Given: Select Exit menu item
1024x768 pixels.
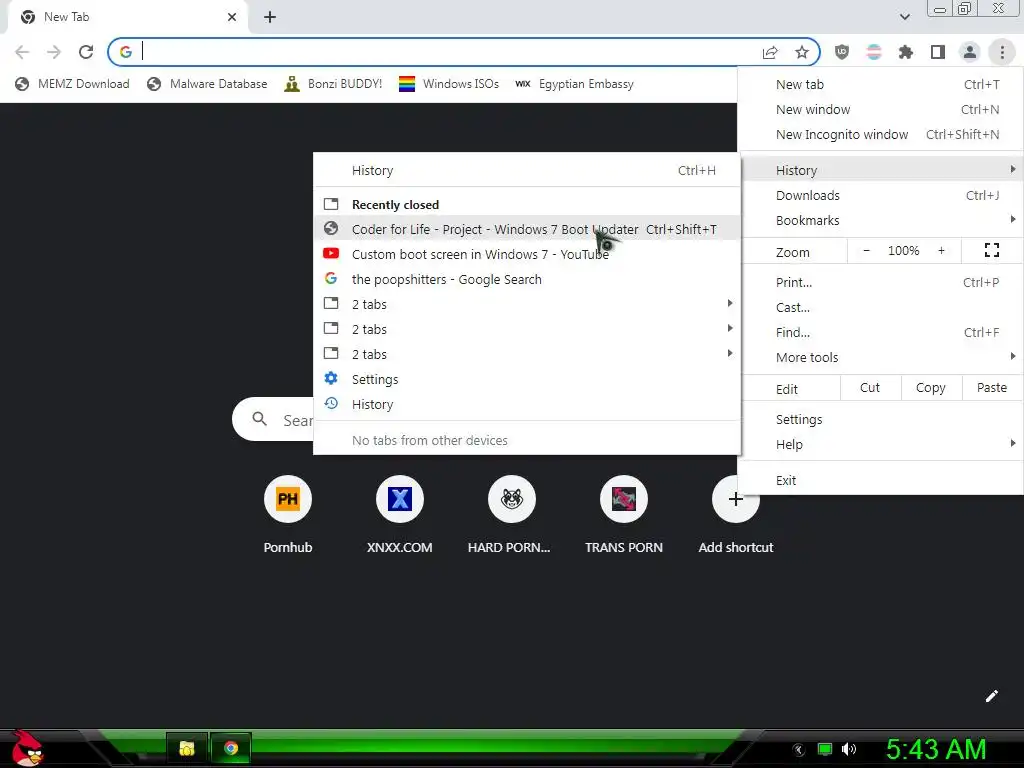Looking at the screenshot, I should pyautogui.click(x=880, y=480).
